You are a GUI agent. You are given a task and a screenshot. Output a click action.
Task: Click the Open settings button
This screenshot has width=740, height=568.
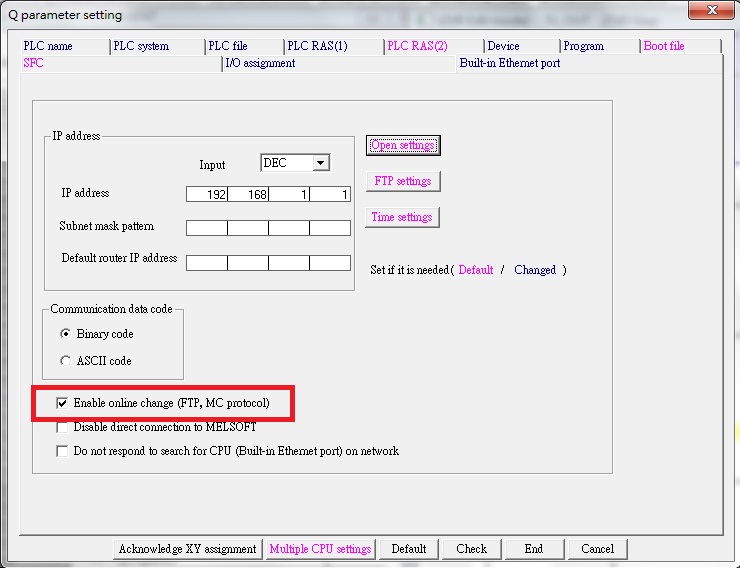point(402,145)
